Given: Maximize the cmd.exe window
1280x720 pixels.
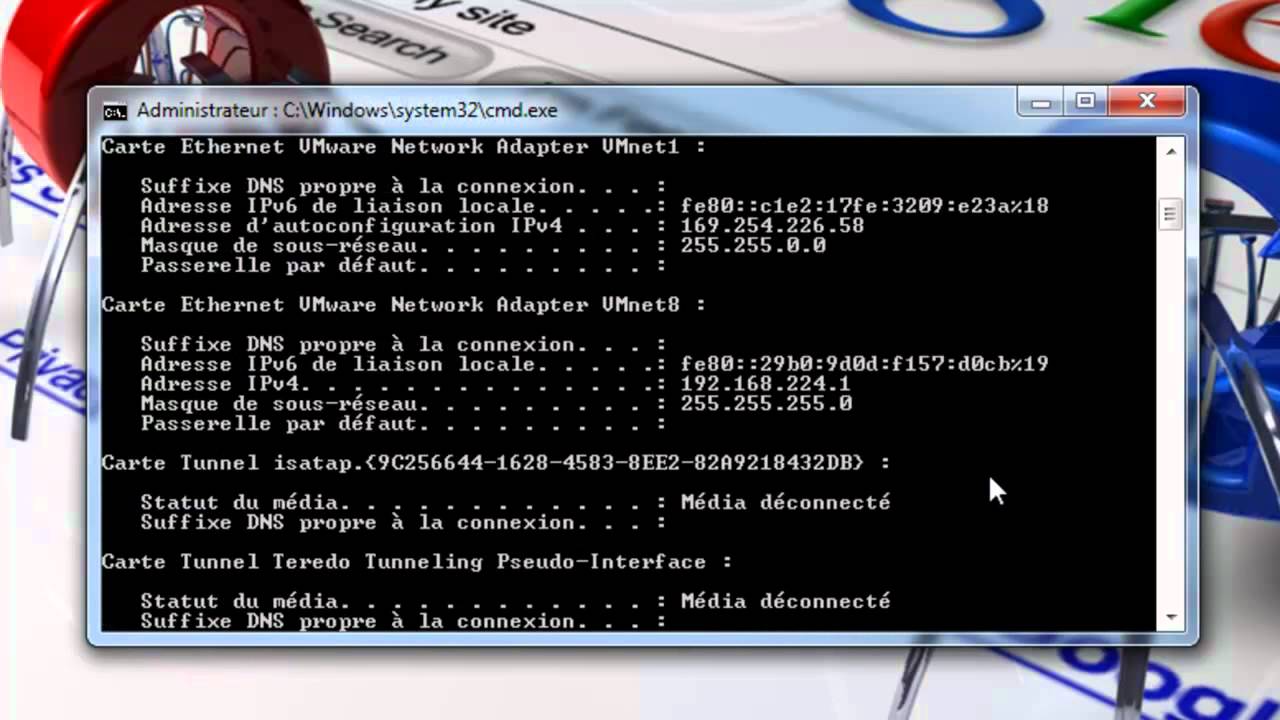Looking at the screenshot, I should click(1085, 102).
